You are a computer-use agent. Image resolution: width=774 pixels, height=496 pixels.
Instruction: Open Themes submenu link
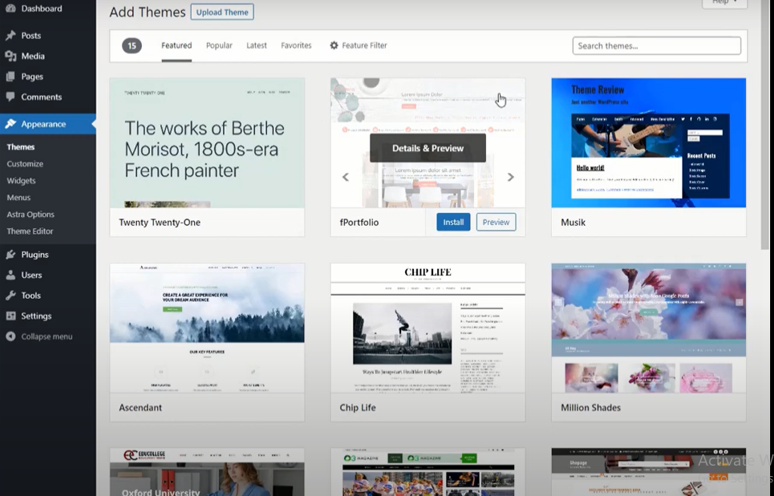click(21, 147)
